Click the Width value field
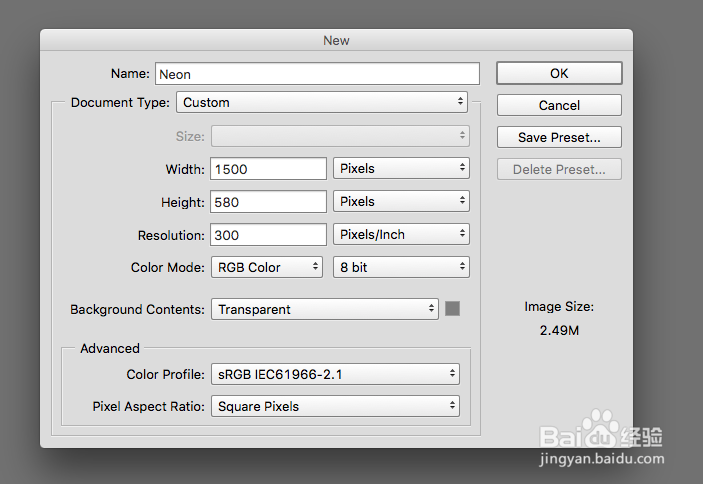Screen dimensions: 703x484 click(269, 169)
